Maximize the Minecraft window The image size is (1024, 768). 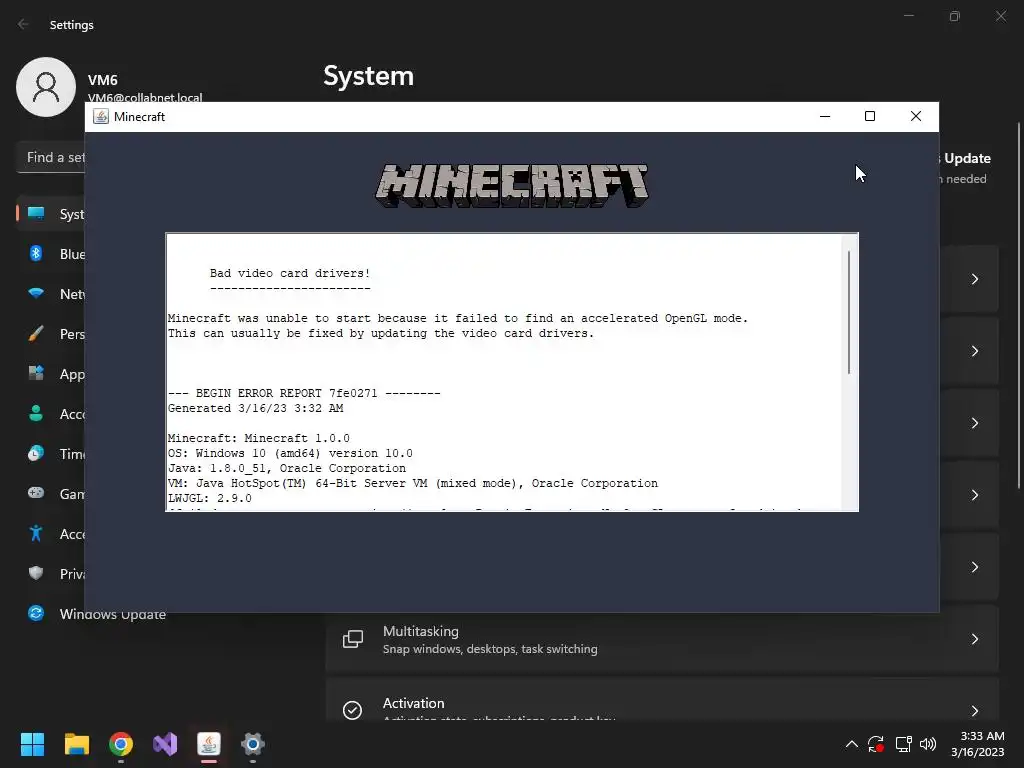870,116
